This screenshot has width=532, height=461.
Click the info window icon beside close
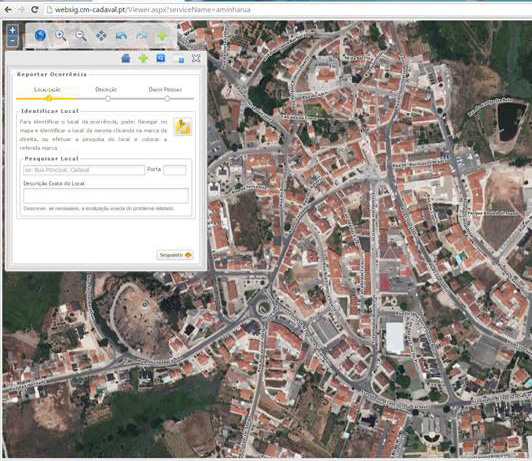(x=179, y=59)
